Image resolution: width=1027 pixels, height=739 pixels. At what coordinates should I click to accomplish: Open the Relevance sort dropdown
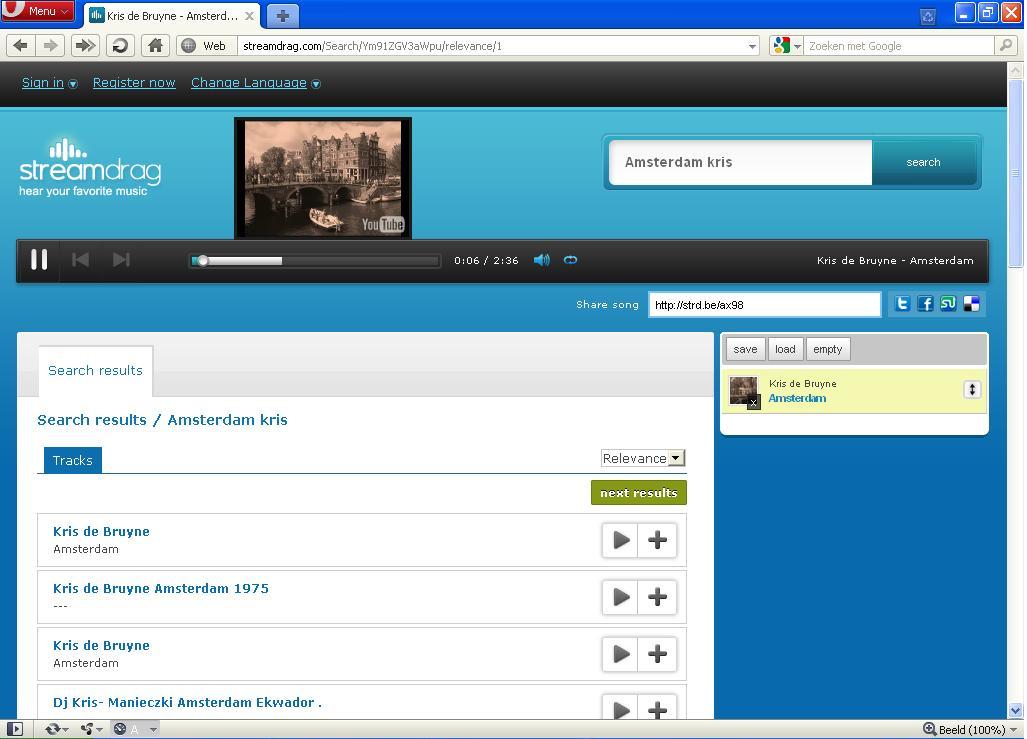(x=642, y=458)
